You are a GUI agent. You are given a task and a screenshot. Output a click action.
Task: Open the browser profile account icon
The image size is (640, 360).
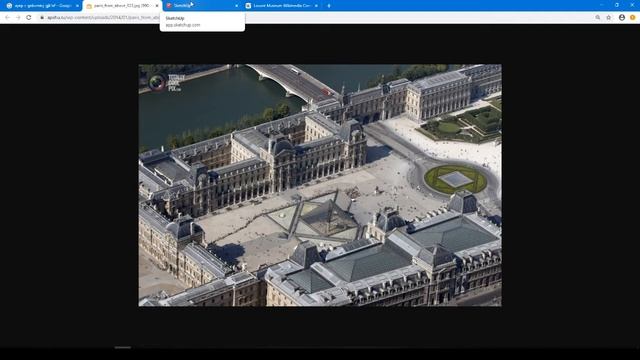pos(622,18)
